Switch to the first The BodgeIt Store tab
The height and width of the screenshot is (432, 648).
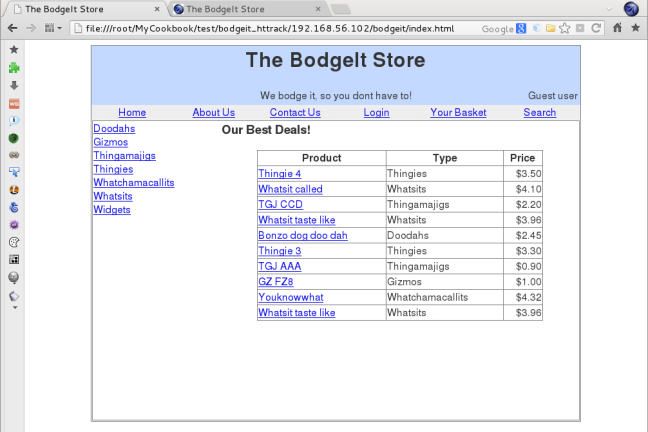85,9
